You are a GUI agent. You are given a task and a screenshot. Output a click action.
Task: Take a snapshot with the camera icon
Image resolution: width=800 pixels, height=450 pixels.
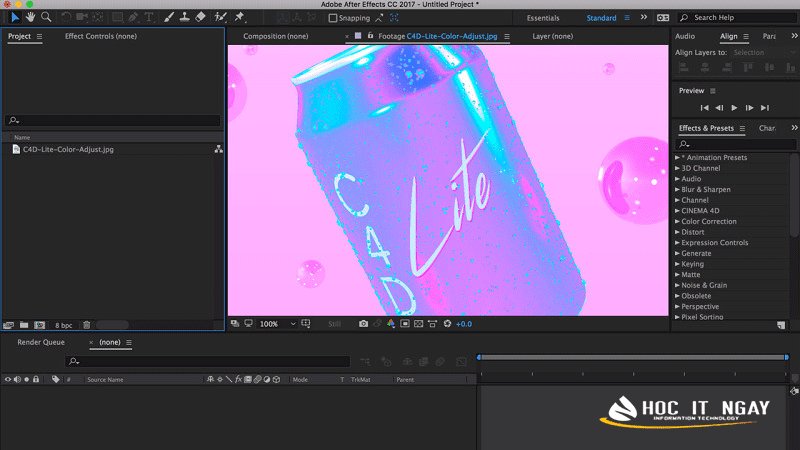click(x=363, y=324)
